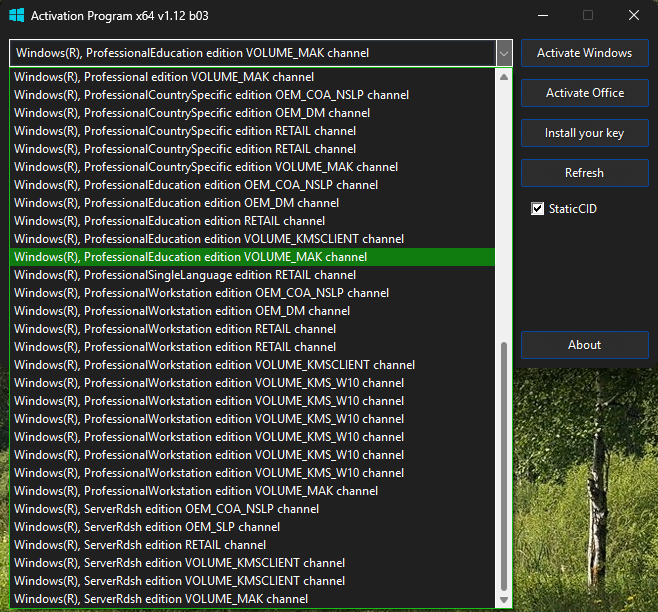Viewport: 658px width, 612px height.
Task: Click the list scrollbar up arrow
Action: point(504,77)
